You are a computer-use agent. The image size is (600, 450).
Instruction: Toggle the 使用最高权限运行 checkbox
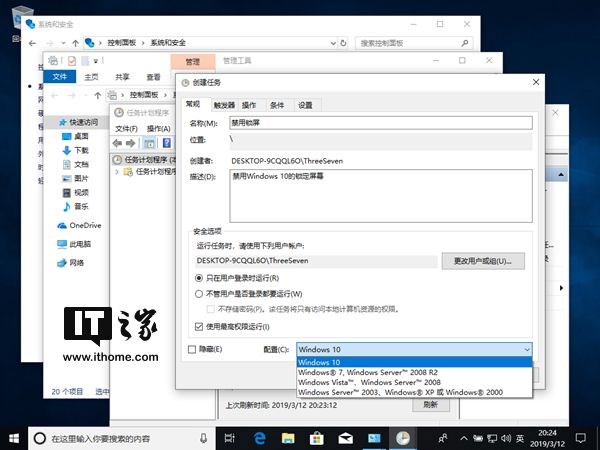coord(199,326)
